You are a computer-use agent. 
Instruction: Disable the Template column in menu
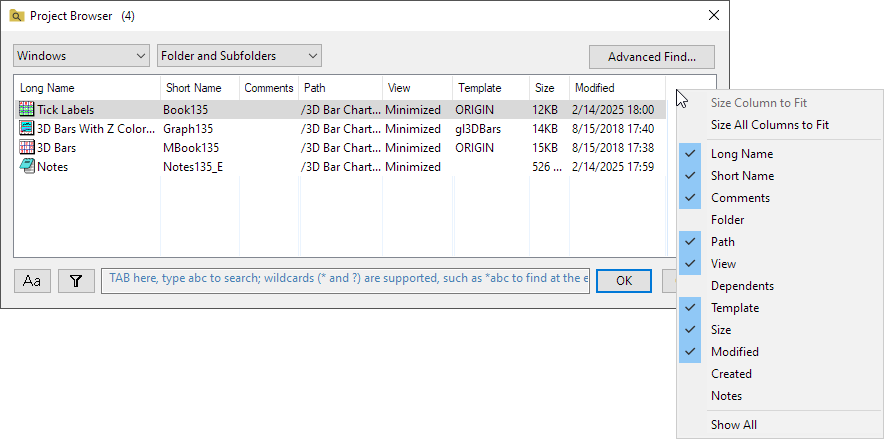(734, 308)
